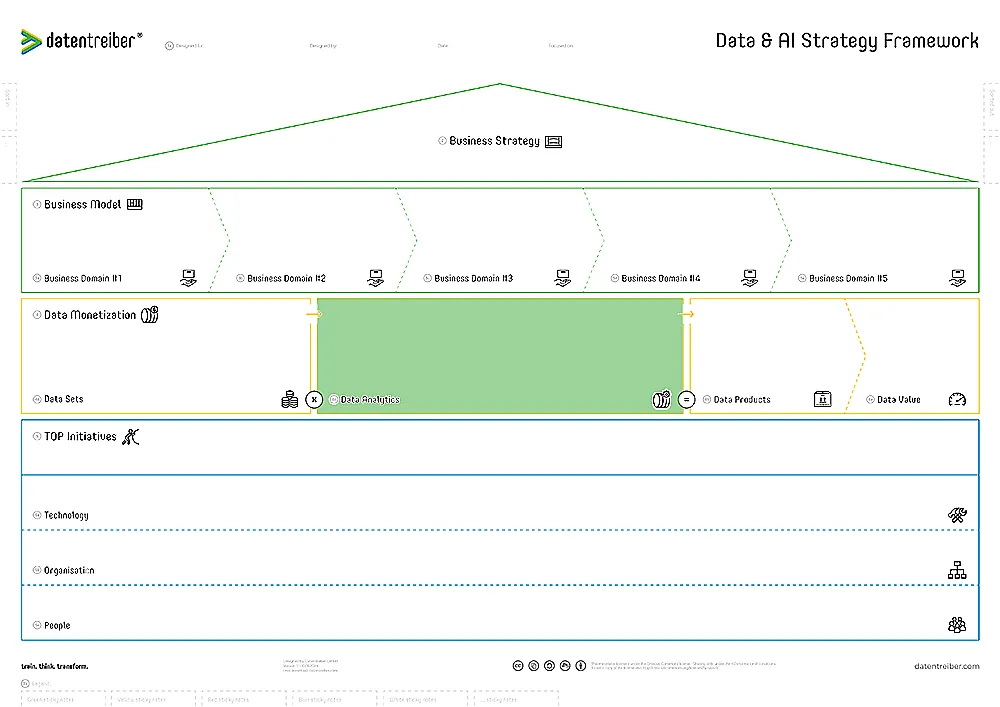Click the Designed by header field

pos(323,46)
